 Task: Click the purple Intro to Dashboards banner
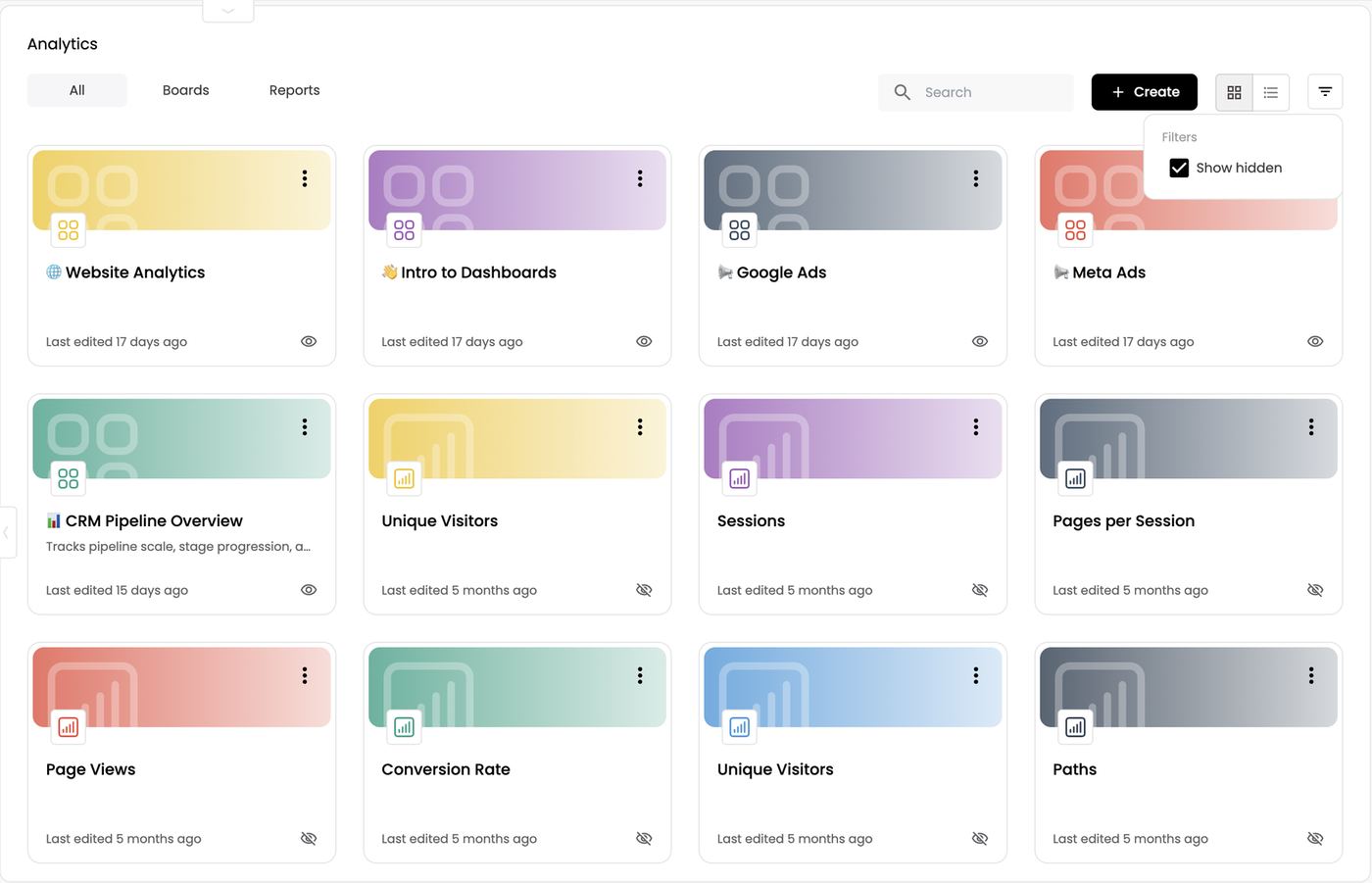pyautogui.click(x=517, y=190)
